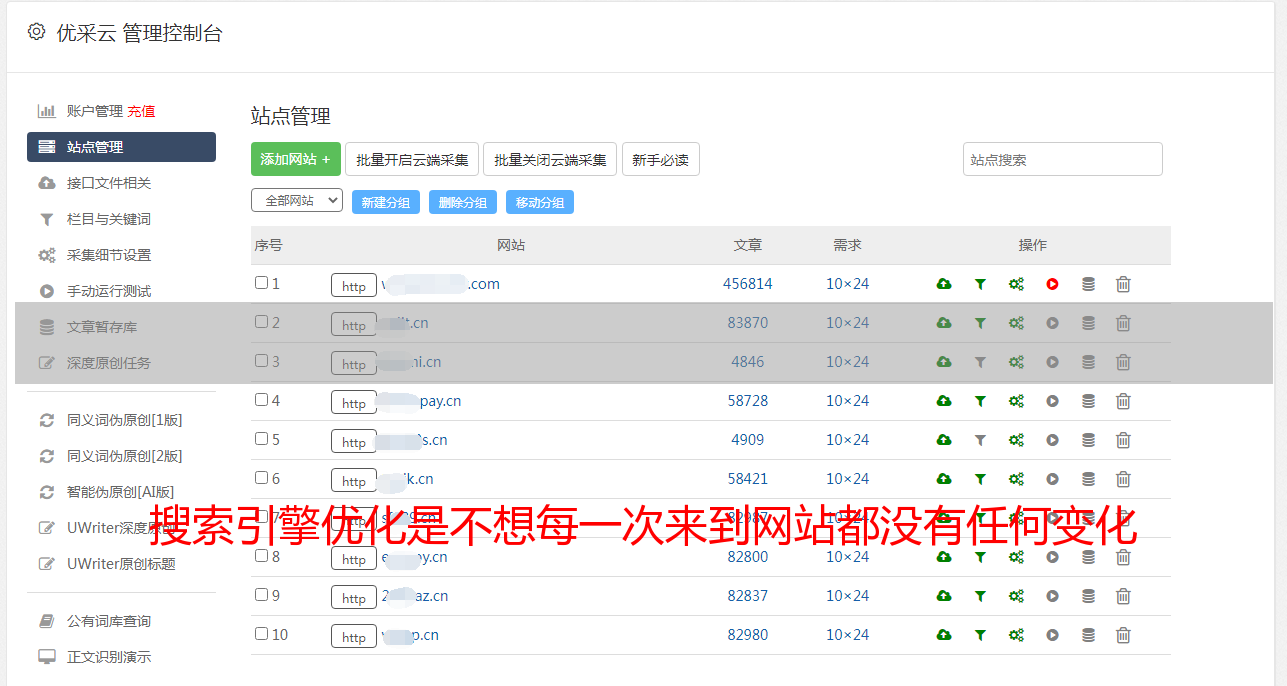Click the 删除分组 button

pyautogui.click(x=463, y=202)
